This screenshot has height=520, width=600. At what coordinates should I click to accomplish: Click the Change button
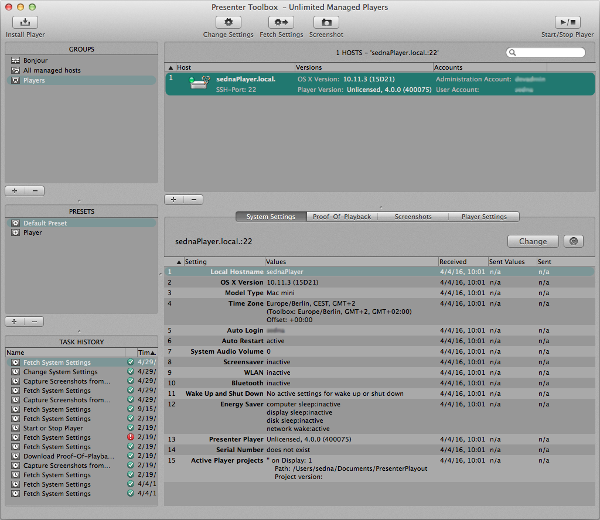coord(533,241)
